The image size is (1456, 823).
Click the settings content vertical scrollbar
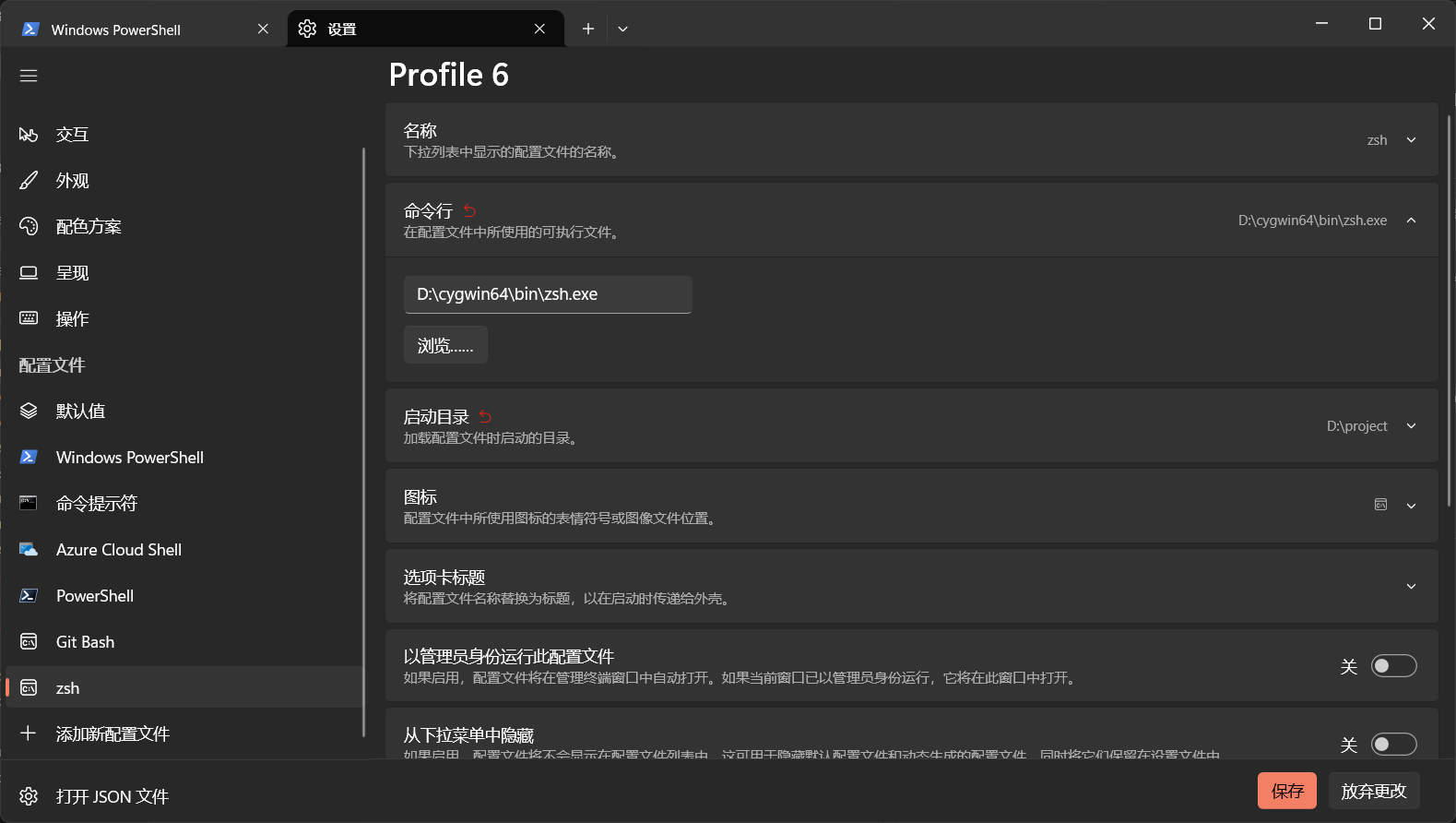point(1449,309)
